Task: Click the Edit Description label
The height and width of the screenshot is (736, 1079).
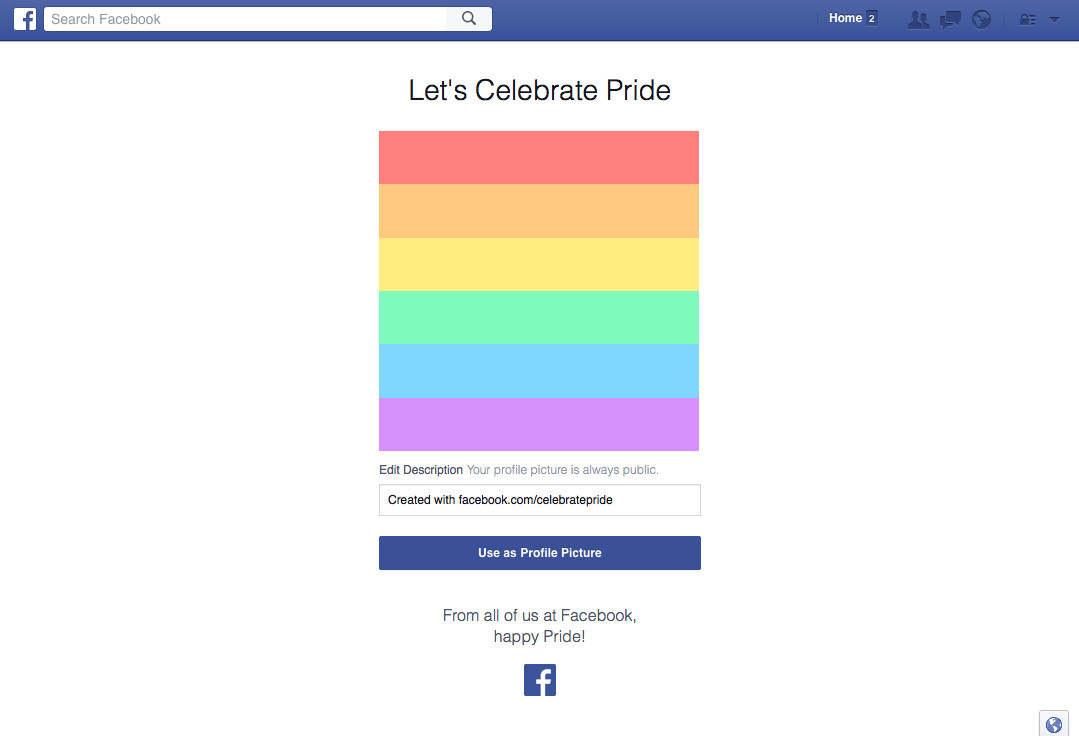Action: pos(420,470)
